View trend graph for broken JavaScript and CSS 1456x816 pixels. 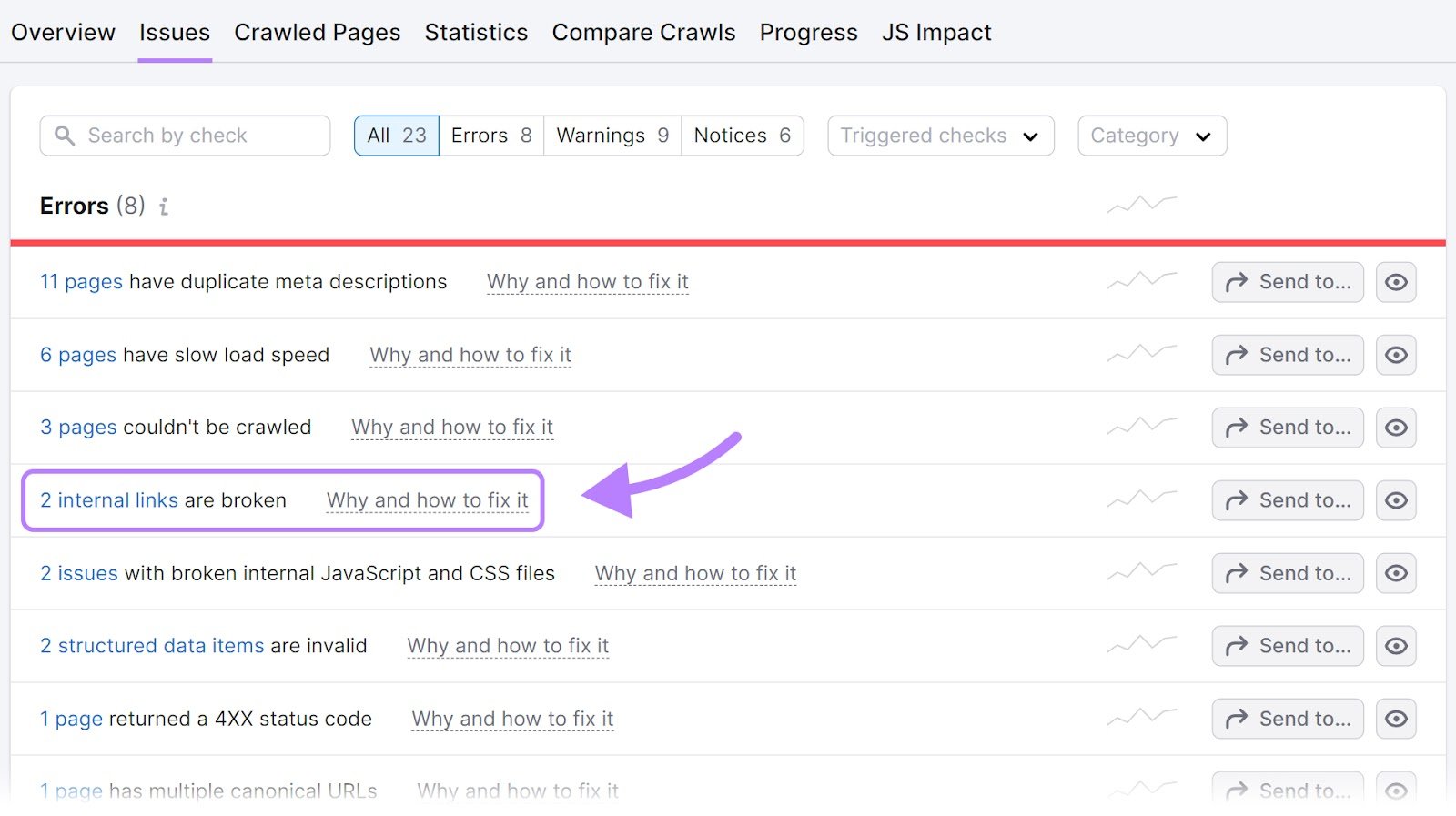[x=1142, y=572]
